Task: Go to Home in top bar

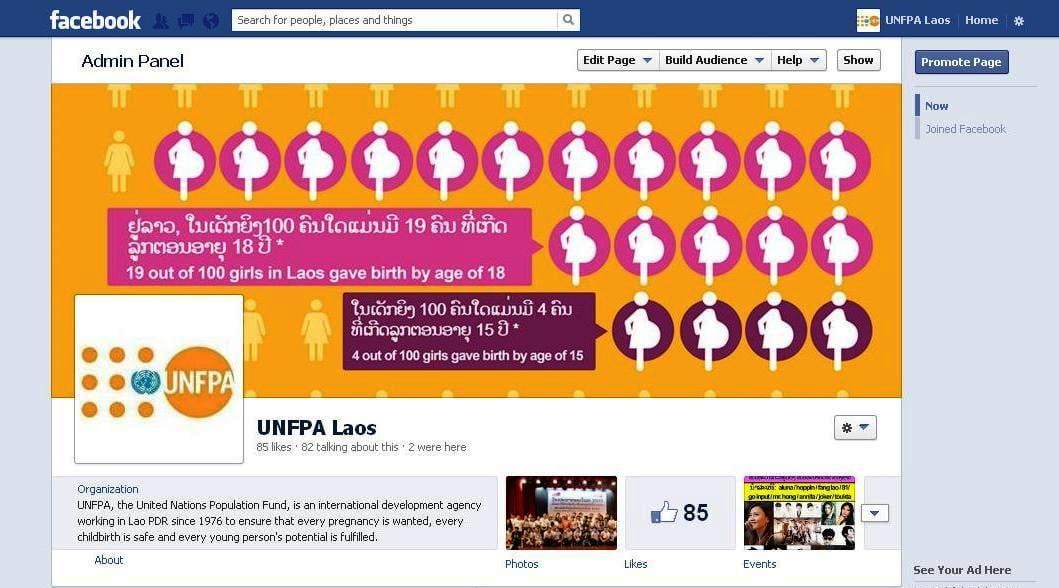Action: (x=981, y=20)
